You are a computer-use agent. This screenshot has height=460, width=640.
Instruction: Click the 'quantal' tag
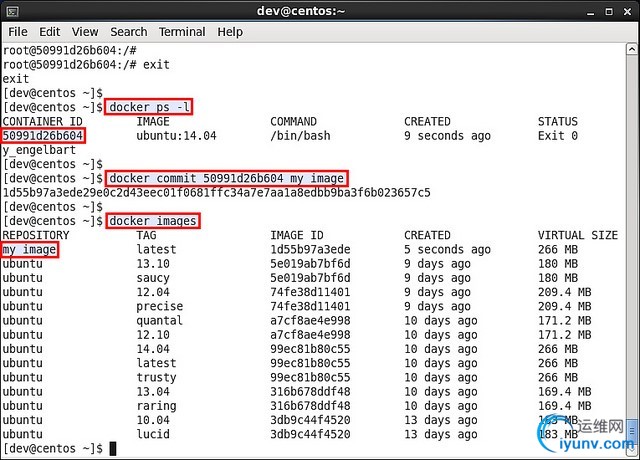pos(160,321)
